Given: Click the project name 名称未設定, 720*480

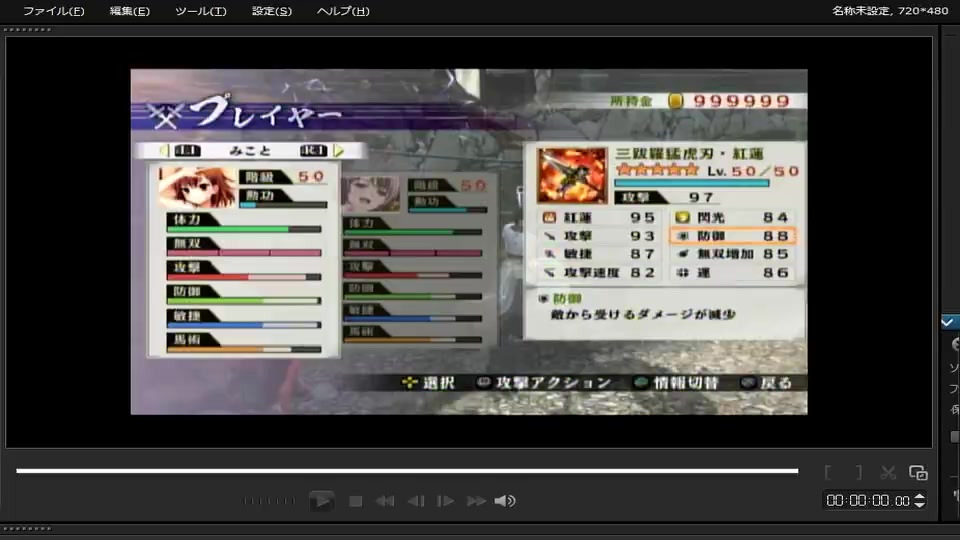Looking at the screenshot, I should 890,10.
